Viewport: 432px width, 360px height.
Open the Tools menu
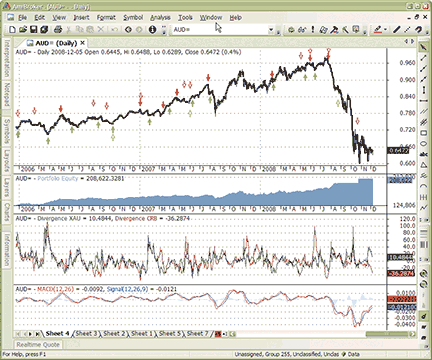(x=185, y=17)
